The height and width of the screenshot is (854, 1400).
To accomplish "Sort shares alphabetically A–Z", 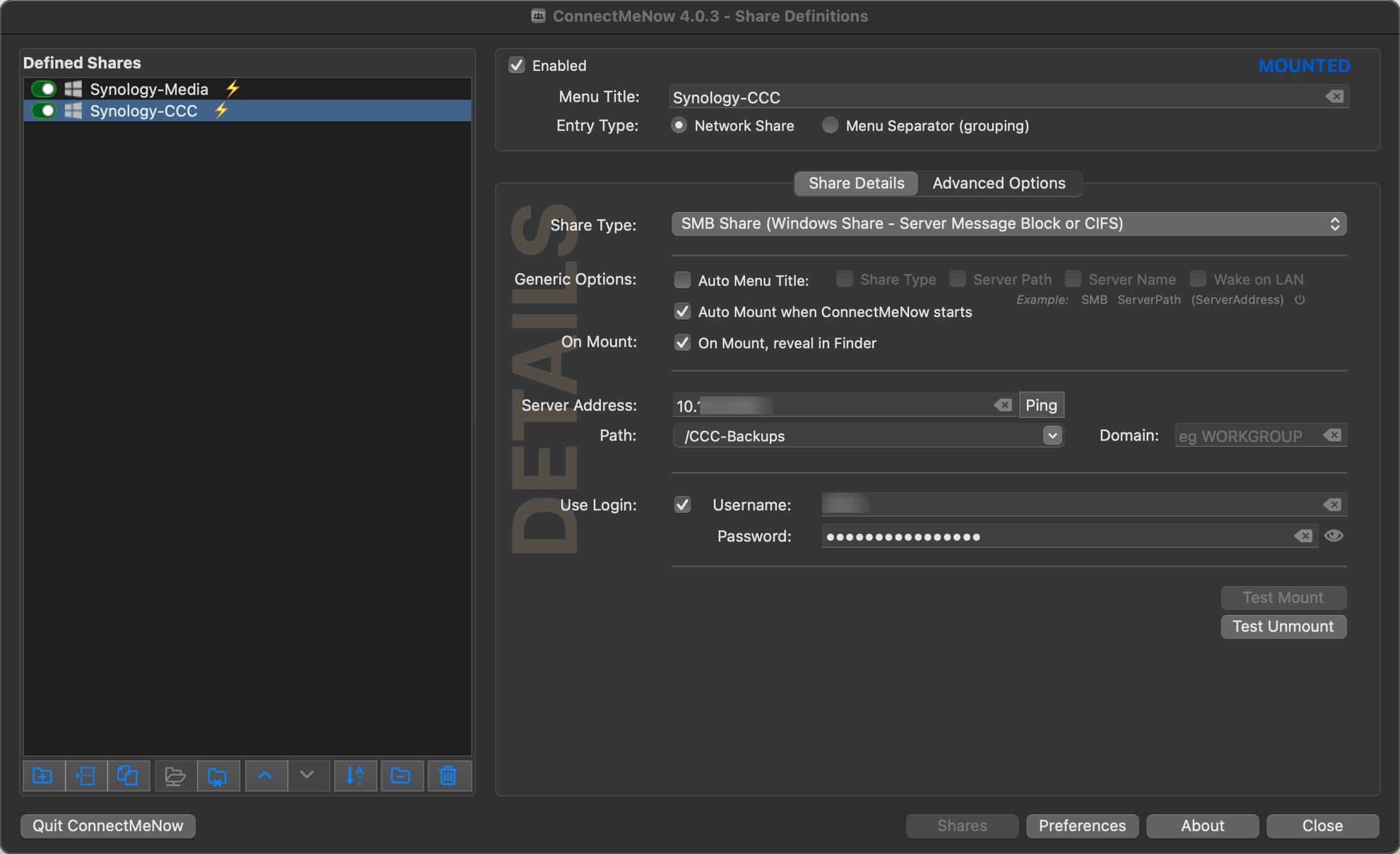I will click(x=355, y=776).
